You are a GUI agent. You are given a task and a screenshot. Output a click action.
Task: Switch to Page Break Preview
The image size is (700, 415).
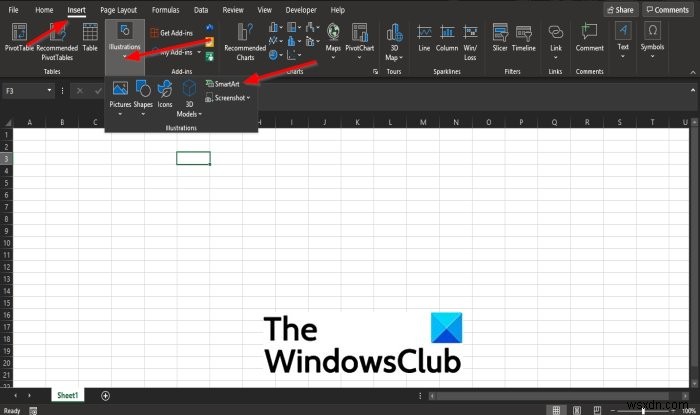pyautogui.click(x=597, y=410)
